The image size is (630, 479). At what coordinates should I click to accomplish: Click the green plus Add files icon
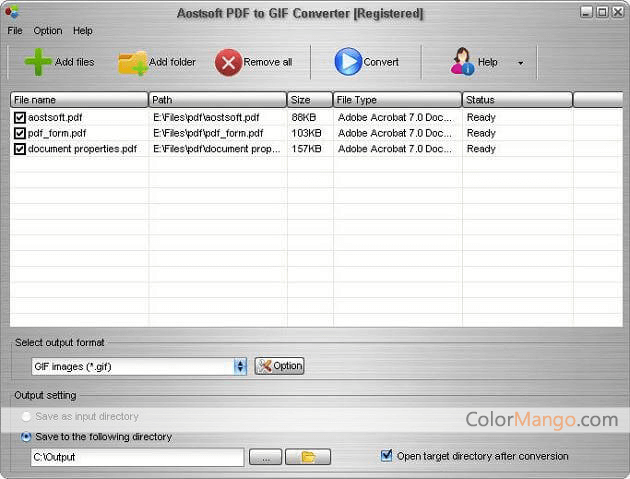point(38,62)
